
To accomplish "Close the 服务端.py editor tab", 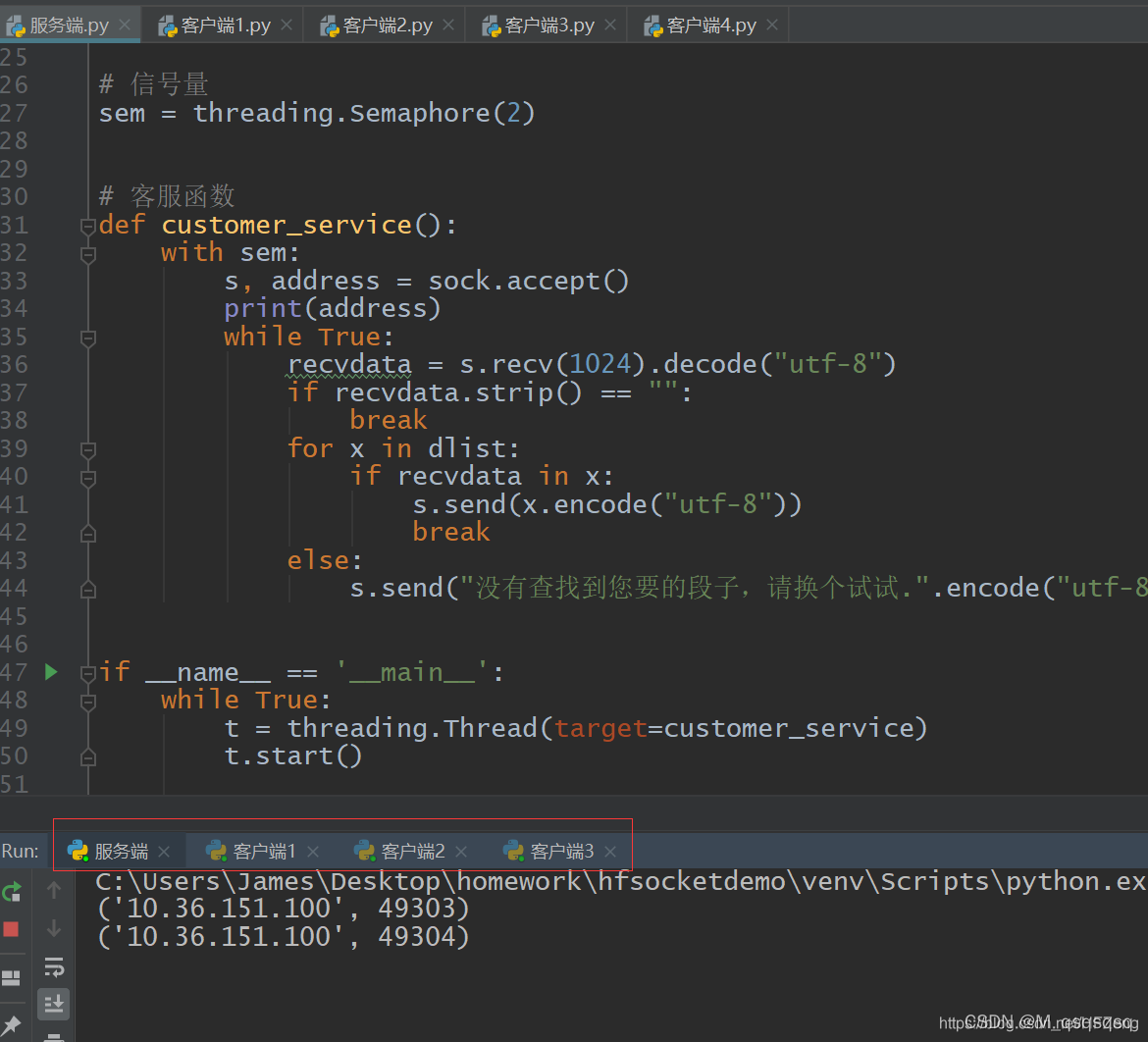I will point(126,25).
